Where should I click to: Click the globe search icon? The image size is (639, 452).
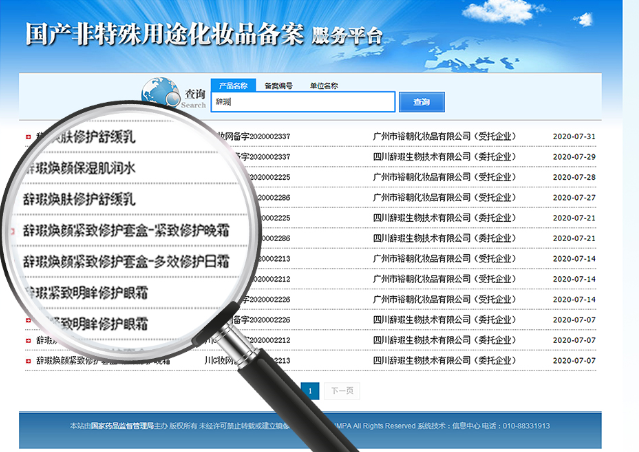pos(161,92)
